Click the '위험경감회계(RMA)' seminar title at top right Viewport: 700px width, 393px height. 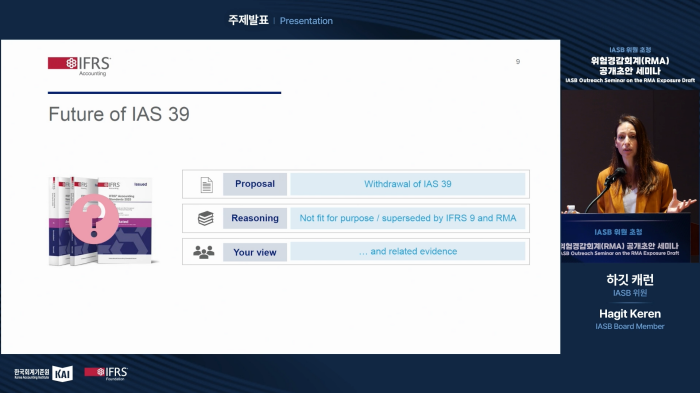(x=630, y=60)
